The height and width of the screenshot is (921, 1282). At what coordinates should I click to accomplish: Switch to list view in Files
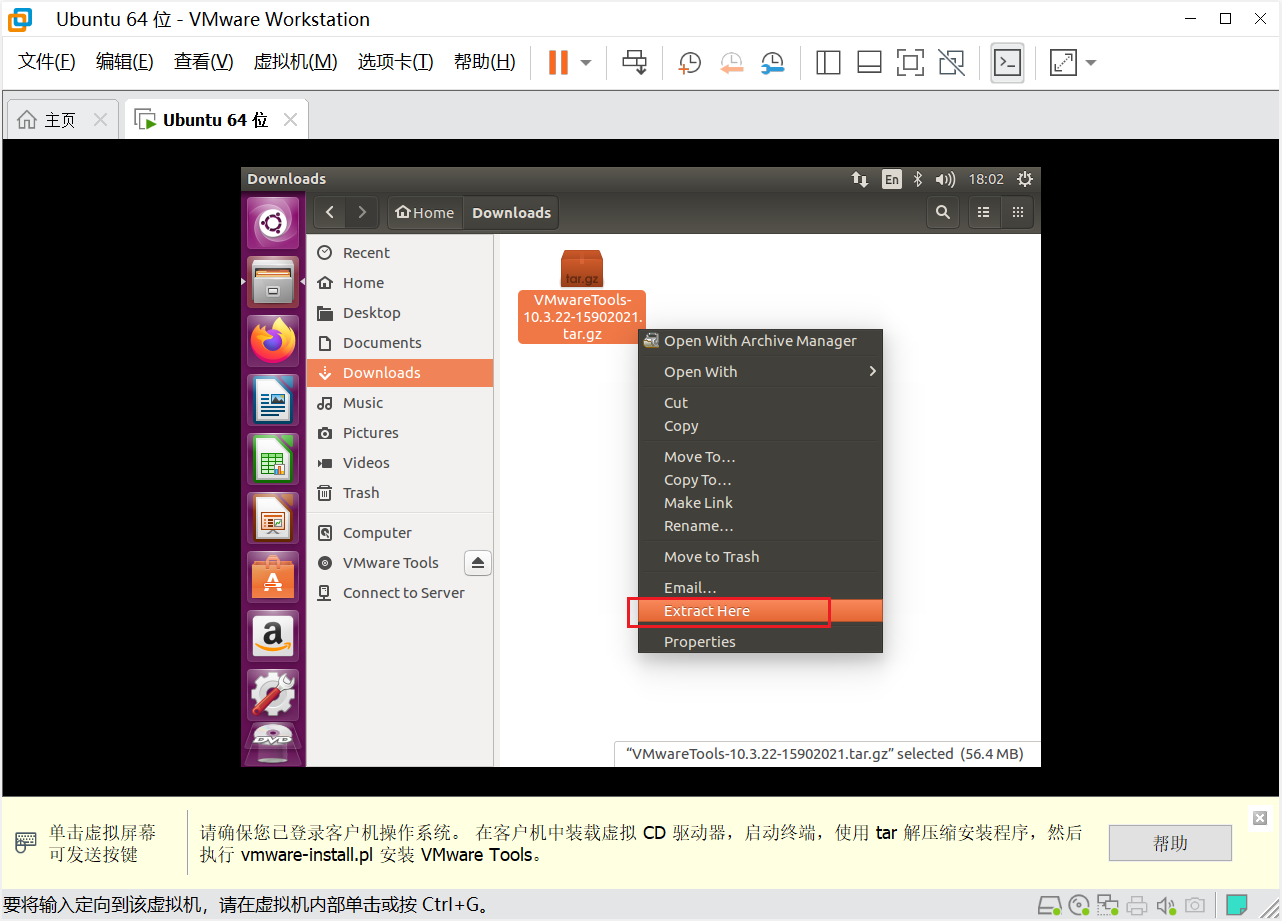click(983, 212)
